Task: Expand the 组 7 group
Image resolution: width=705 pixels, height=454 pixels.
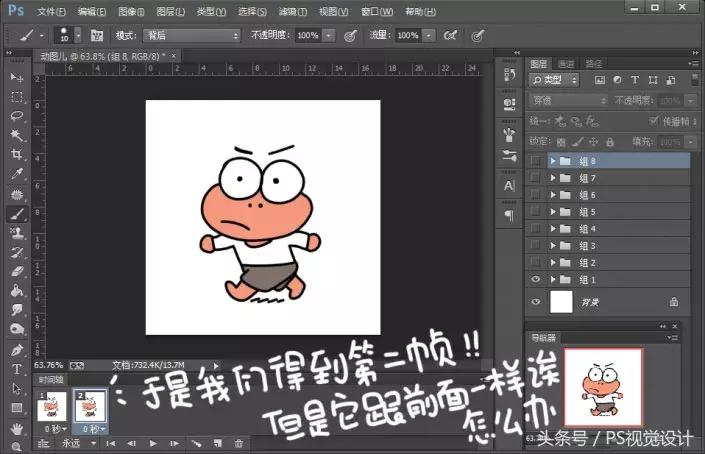Action: tap(553, 178)
